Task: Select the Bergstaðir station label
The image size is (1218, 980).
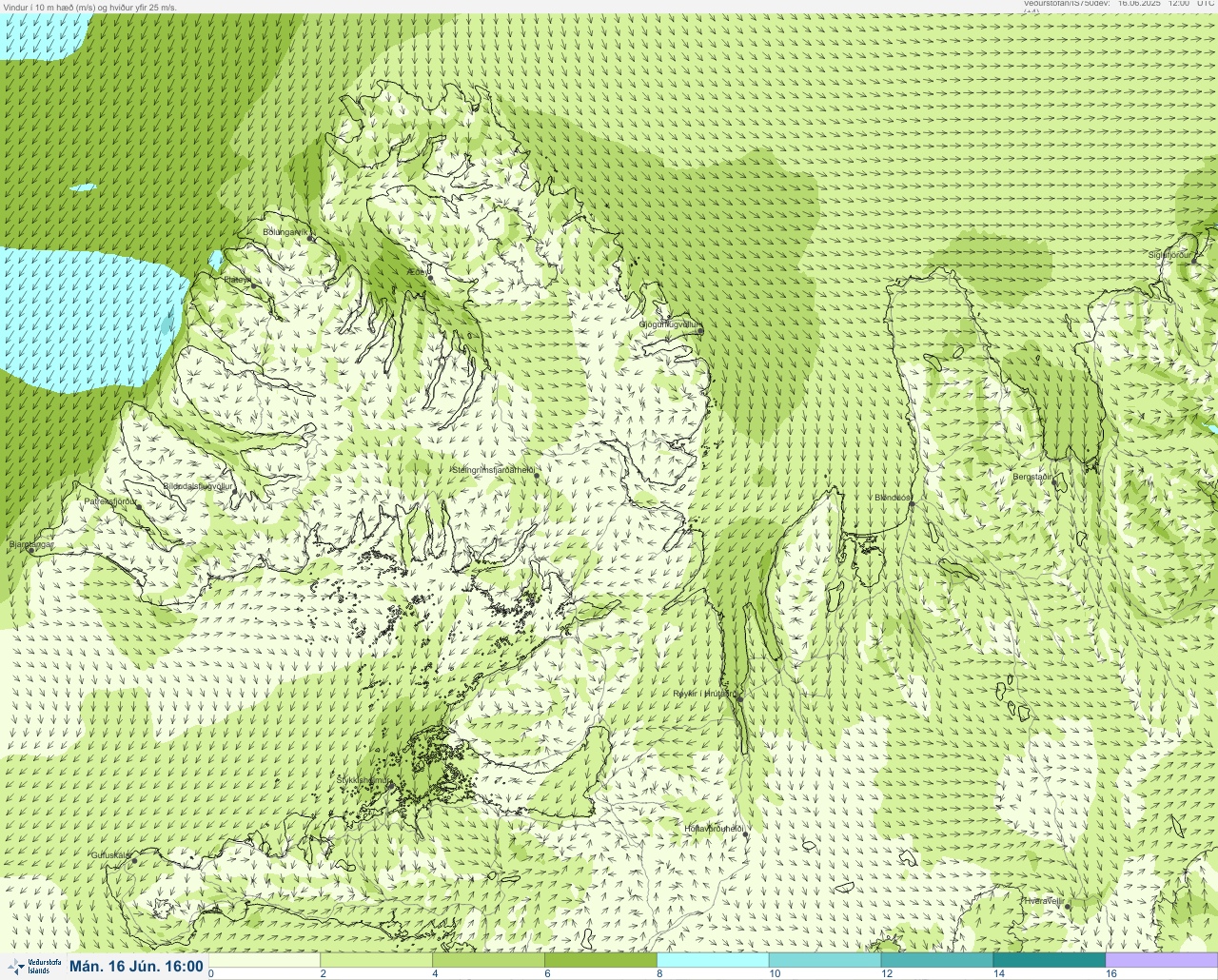Action: (1033, 477)
